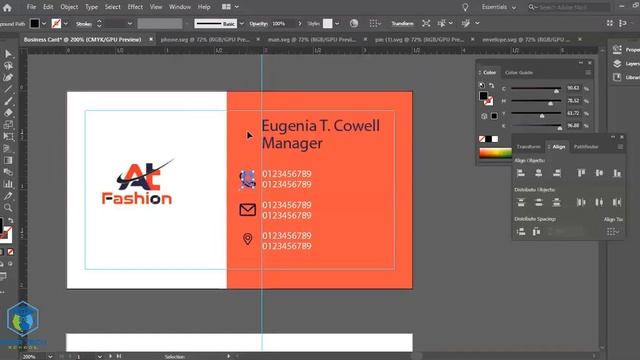Screen dimensions: 640x360
Task: Click the Vertical Align Center icon
Action: click(599, 173)
